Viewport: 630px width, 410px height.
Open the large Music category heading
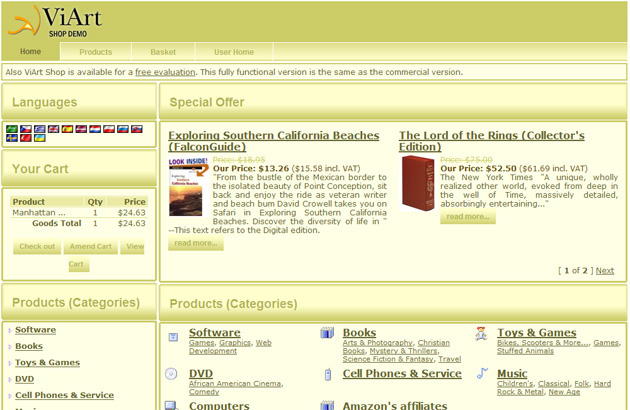[512, 374]
